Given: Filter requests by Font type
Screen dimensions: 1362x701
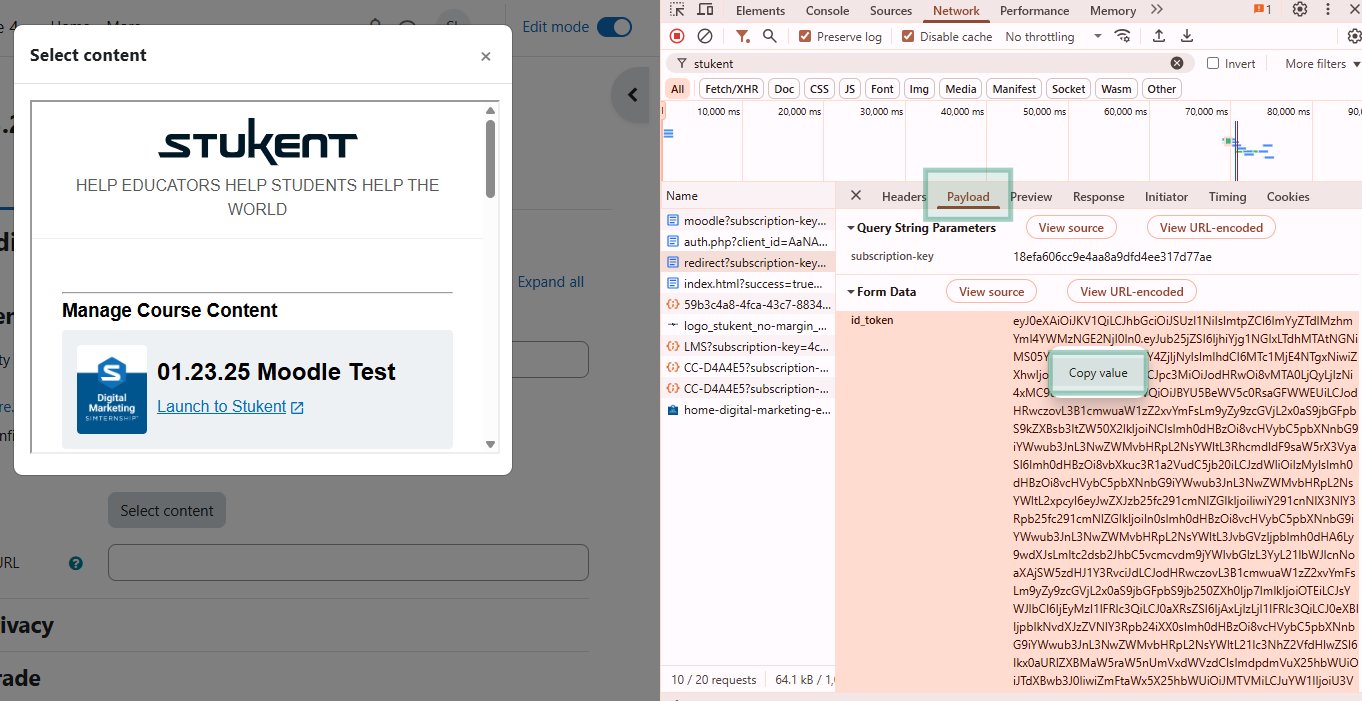Looking at the screenshot, I should [x=882, y=89].
